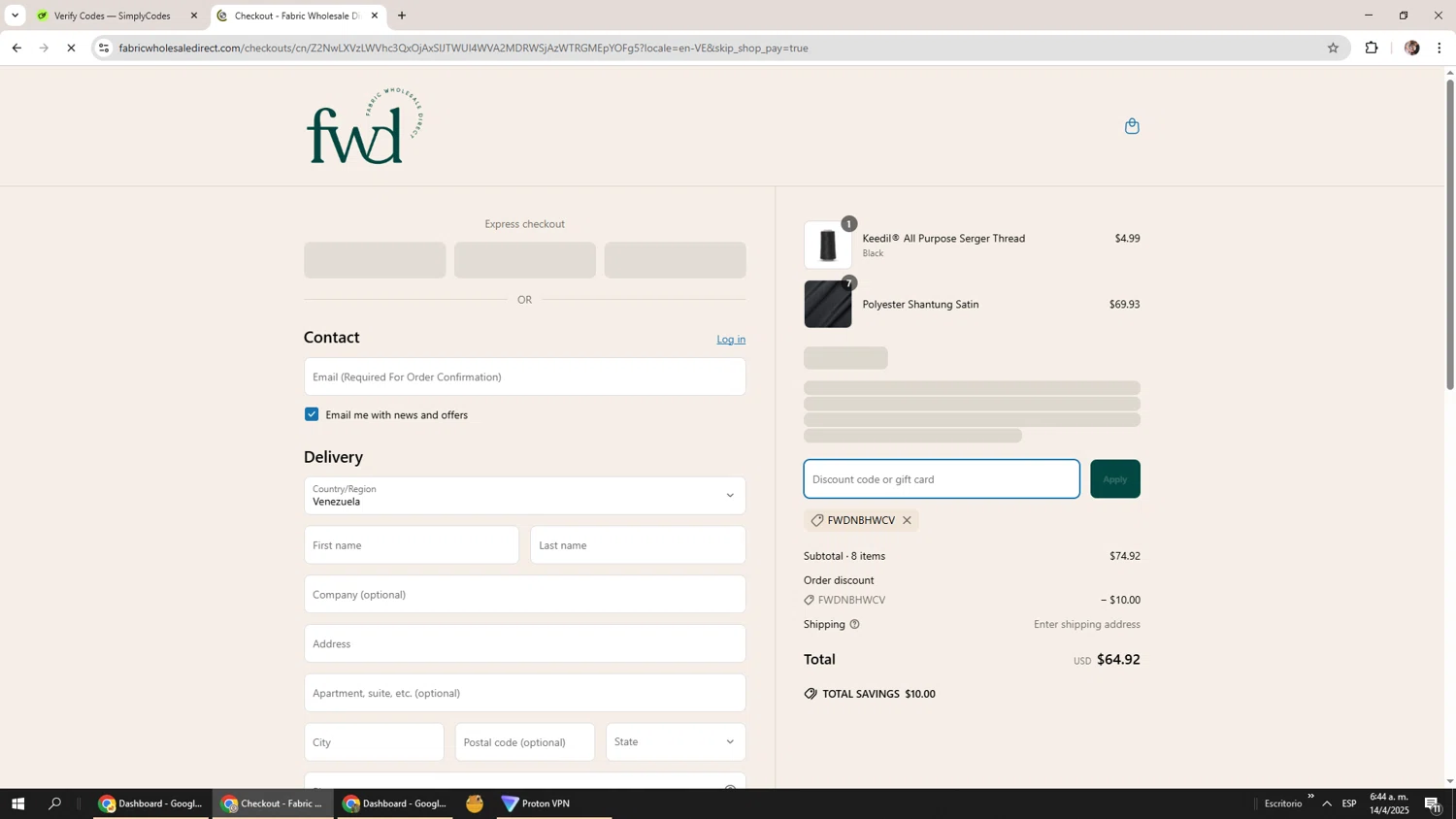Viewport: 1456px width, 819px height.
Task: Click the total amount $64.92
Action: click(1118, 660)
